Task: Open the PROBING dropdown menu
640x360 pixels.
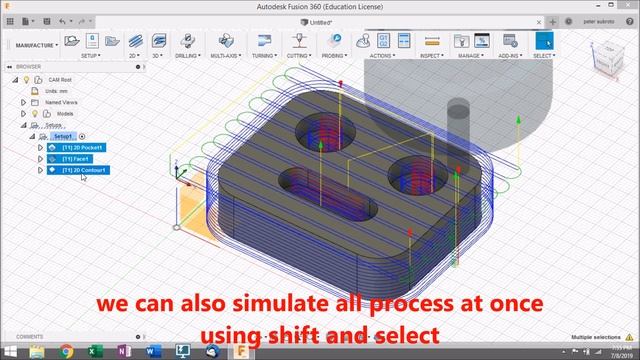Action: click(335, 56)
